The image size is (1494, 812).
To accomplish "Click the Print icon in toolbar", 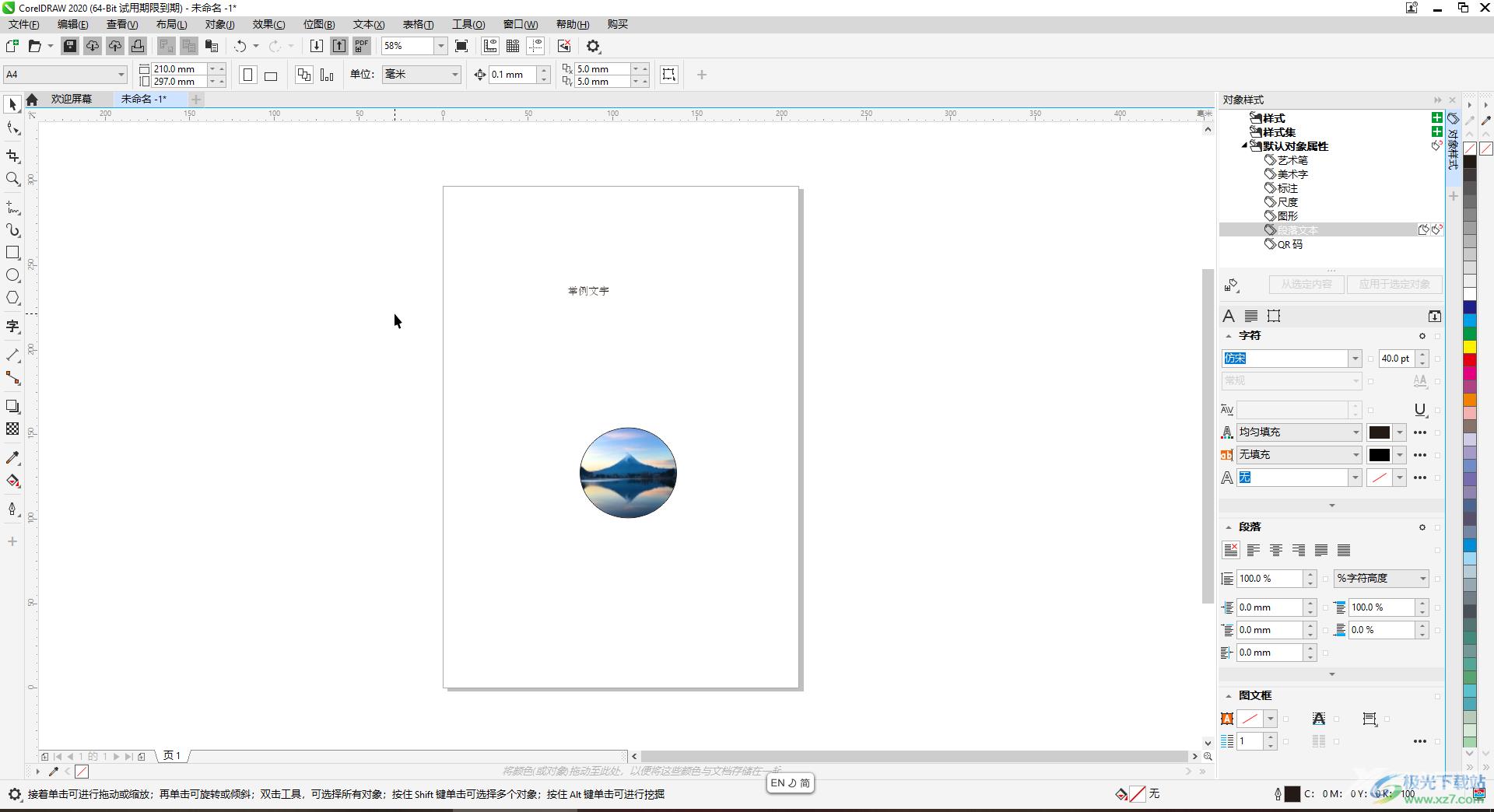I will (x=138, y=47).
